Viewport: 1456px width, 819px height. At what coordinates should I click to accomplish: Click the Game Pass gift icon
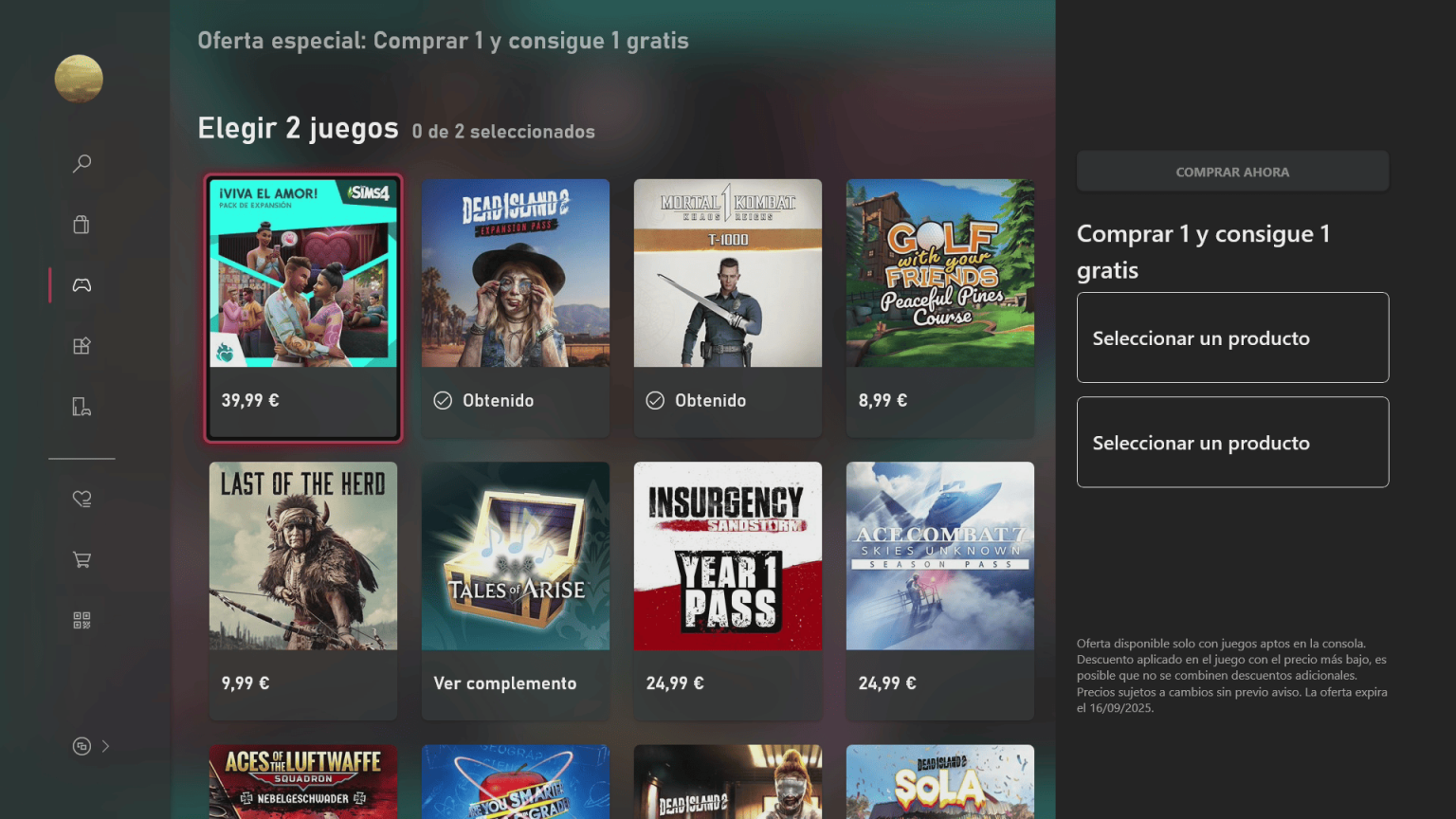click(82, 345)
